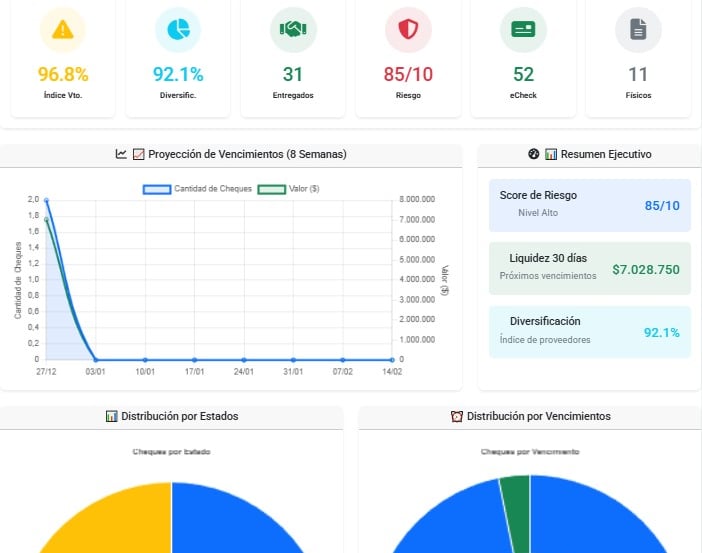This screenshot has height=553, width=702.
Task: Click the cyan pie chart Diversific. icon
Action: coord(178,30)
